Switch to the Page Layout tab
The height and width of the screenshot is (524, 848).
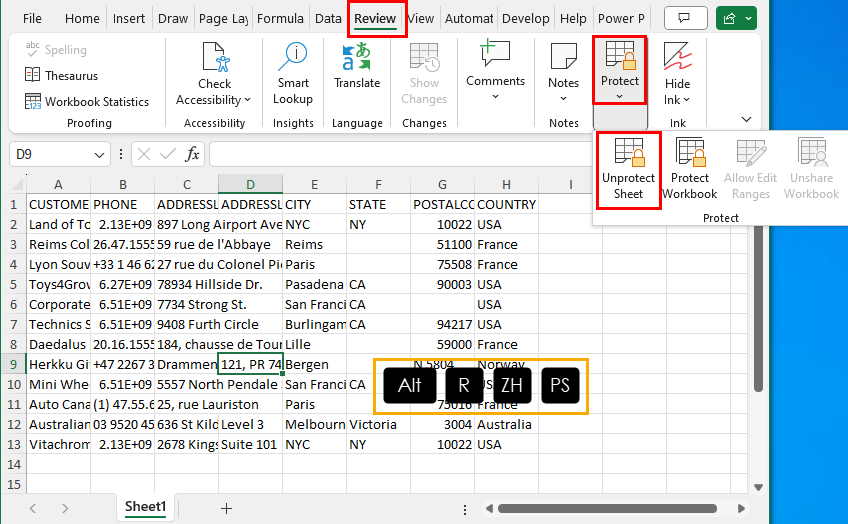223,18
